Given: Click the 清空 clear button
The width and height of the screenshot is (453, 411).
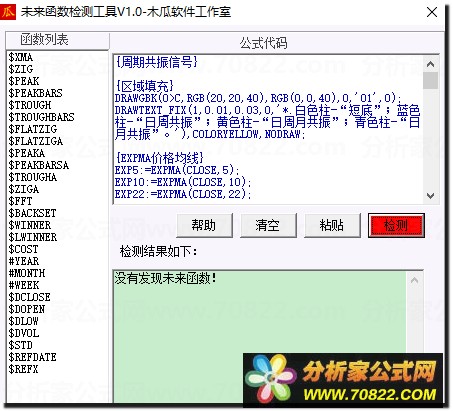Looking at the screenshot, I should pos(268,226).
